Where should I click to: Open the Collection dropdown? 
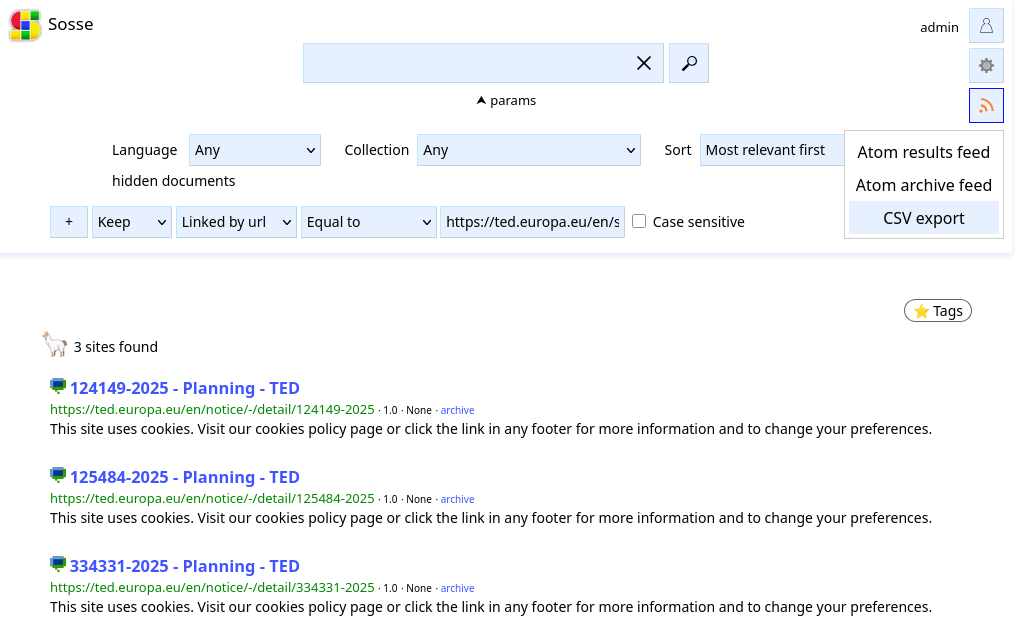coord(529,150)
